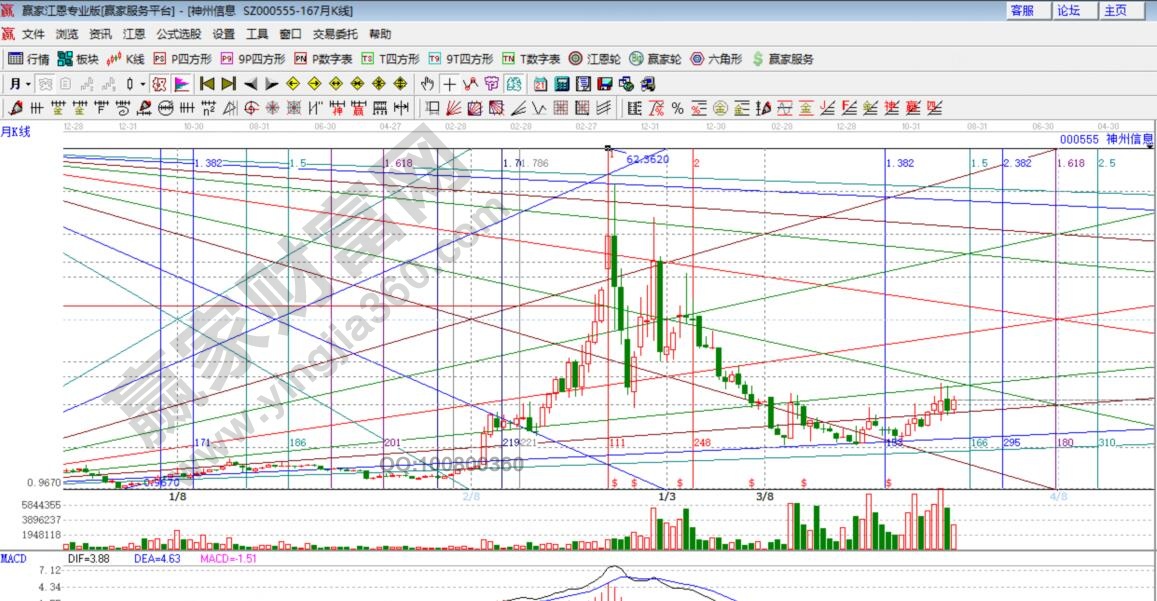Open the 行情 market quotes view

[29, 59]
